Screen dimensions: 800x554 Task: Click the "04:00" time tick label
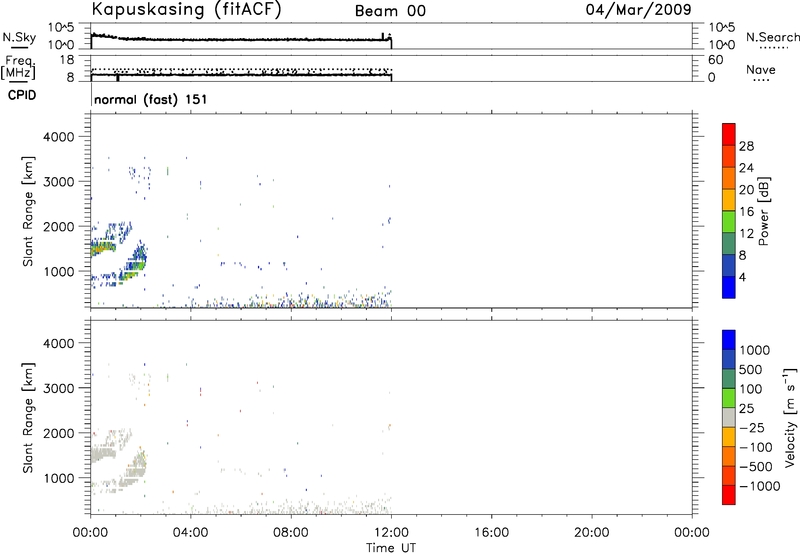(x=190, y=533)
